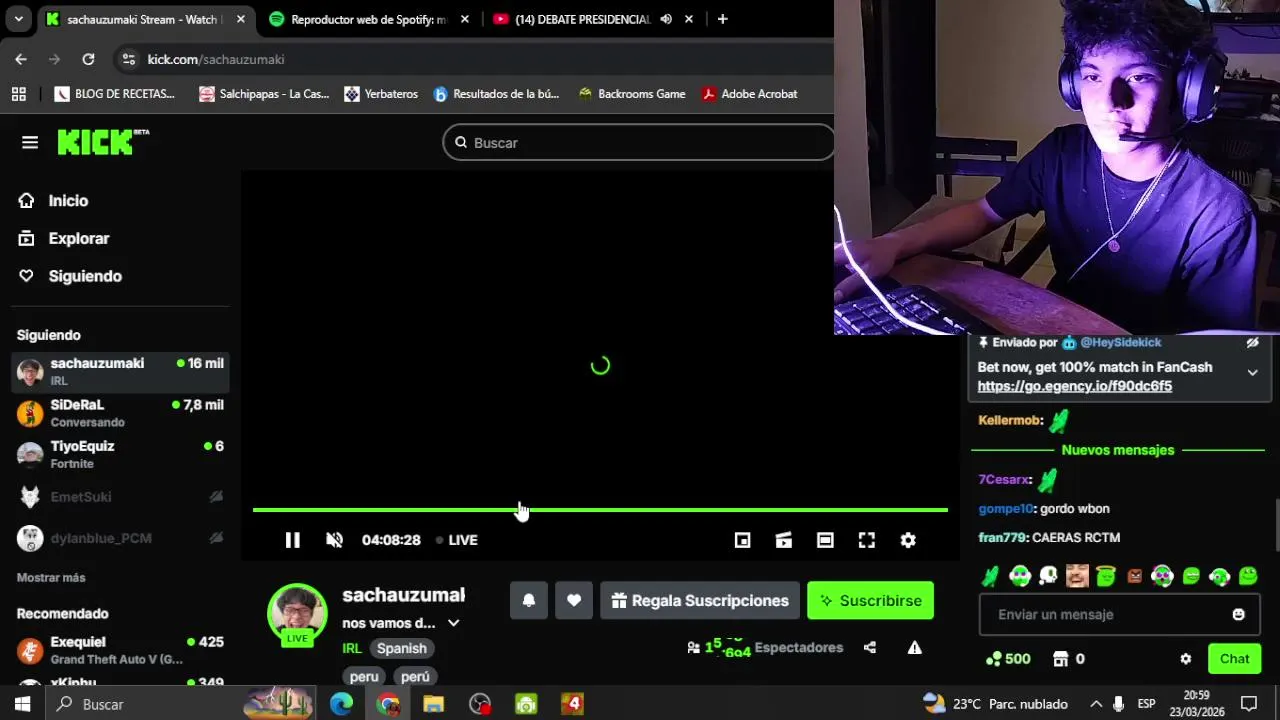The height and width of the screenshot is (720, 1280).
Task: Click Kellermob username in chat
Action: [1010, 421]
